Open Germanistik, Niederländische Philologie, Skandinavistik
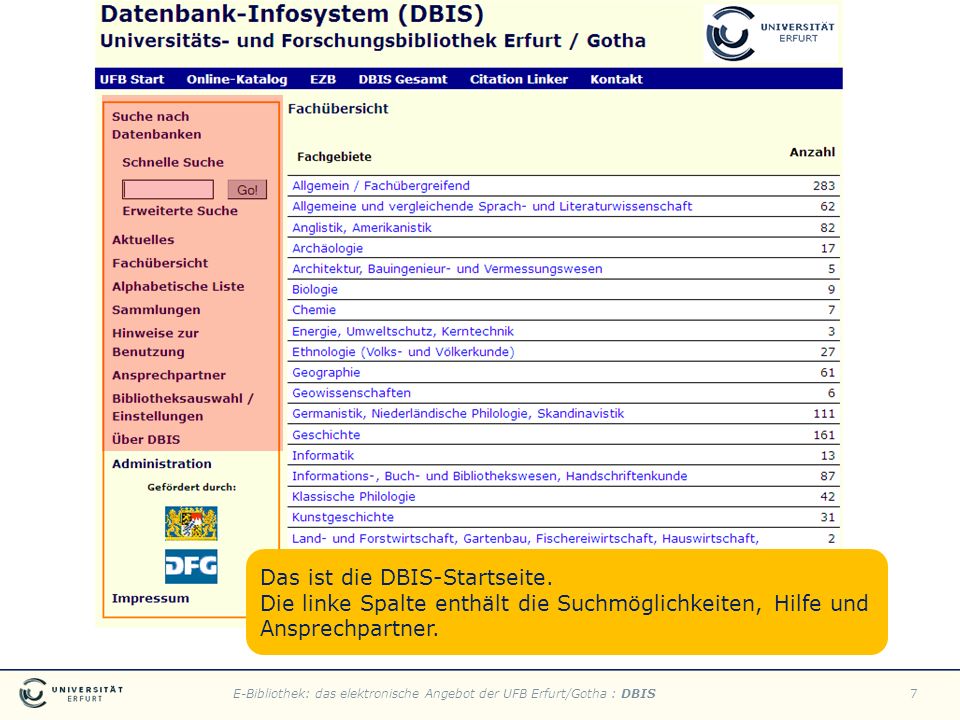The image size is (960, 720). coord(458,414)
